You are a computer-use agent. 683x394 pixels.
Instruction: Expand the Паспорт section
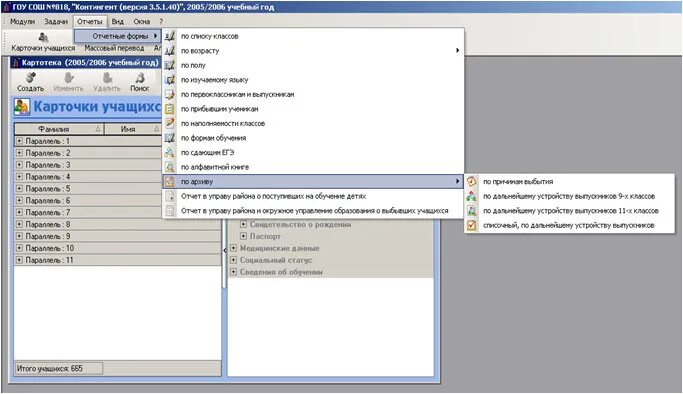coord(243,236)
